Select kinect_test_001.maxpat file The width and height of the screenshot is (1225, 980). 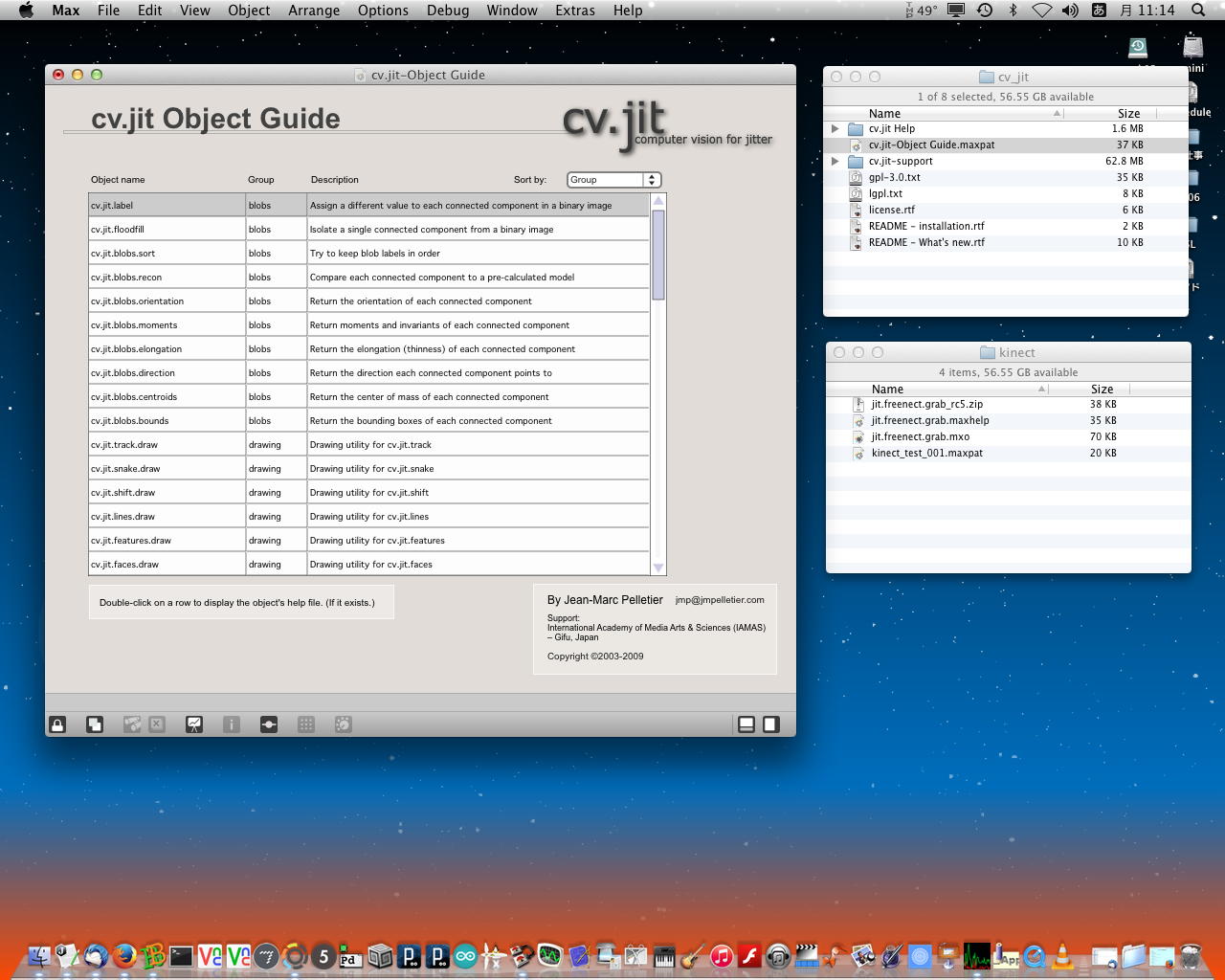pyautogui.click(x=926, y=454)
